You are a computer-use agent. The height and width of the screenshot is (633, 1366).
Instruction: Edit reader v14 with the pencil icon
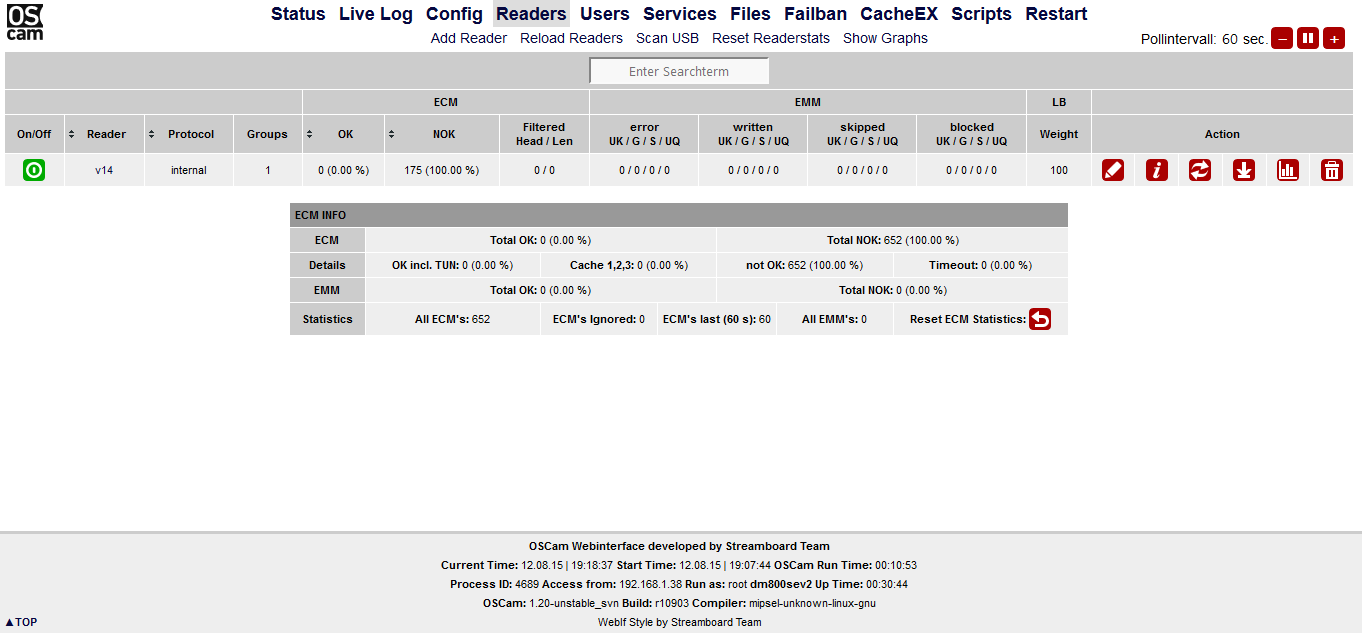coord(1113,170)
